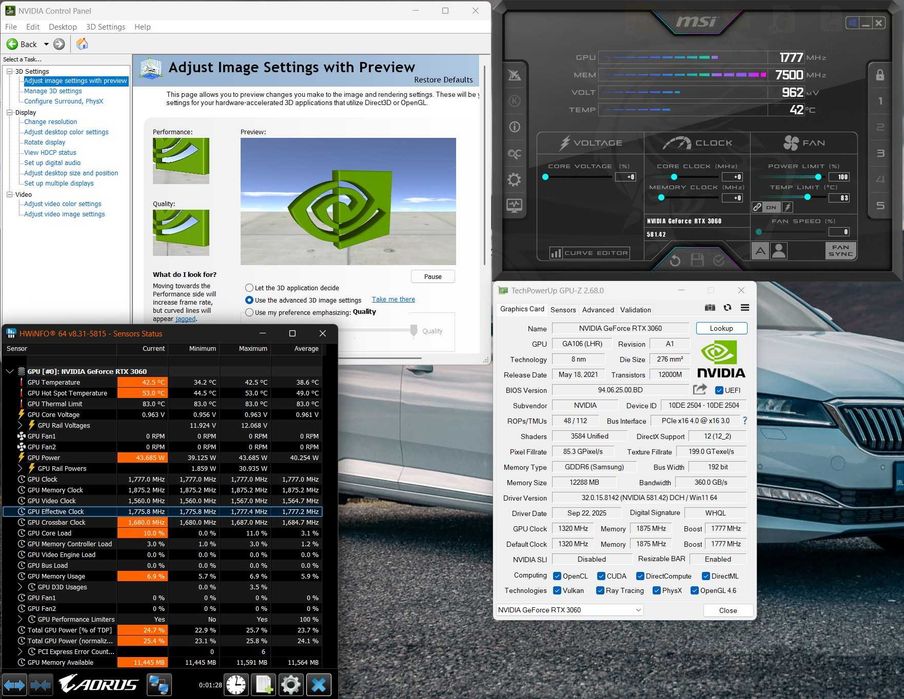904x699 pixels.
Task: Click HWiNFO expand columns arrows icon
Action: coord(14,685)
